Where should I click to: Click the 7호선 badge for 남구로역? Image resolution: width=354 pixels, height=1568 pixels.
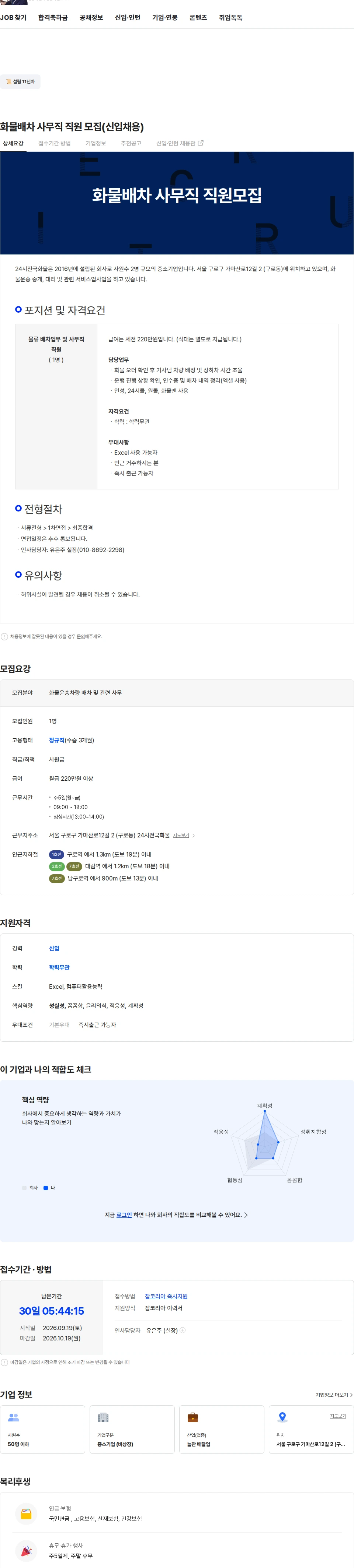(x=57, y=878)
